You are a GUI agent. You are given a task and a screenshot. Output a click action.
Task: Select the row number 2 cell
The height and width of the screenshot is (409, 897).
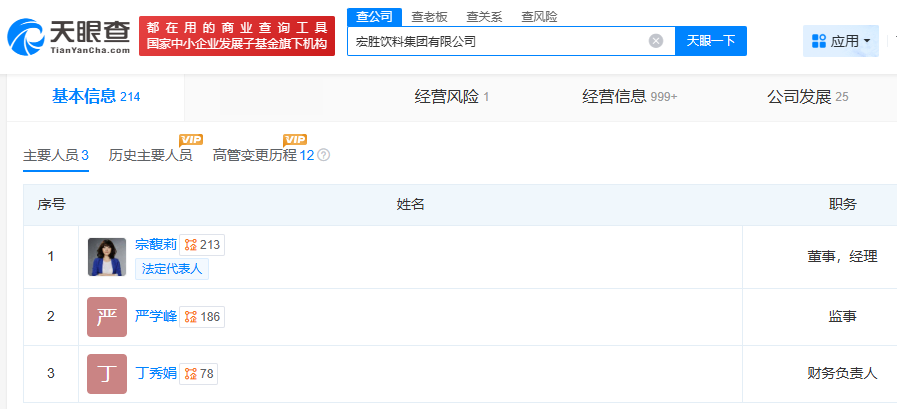pos(51,317)
